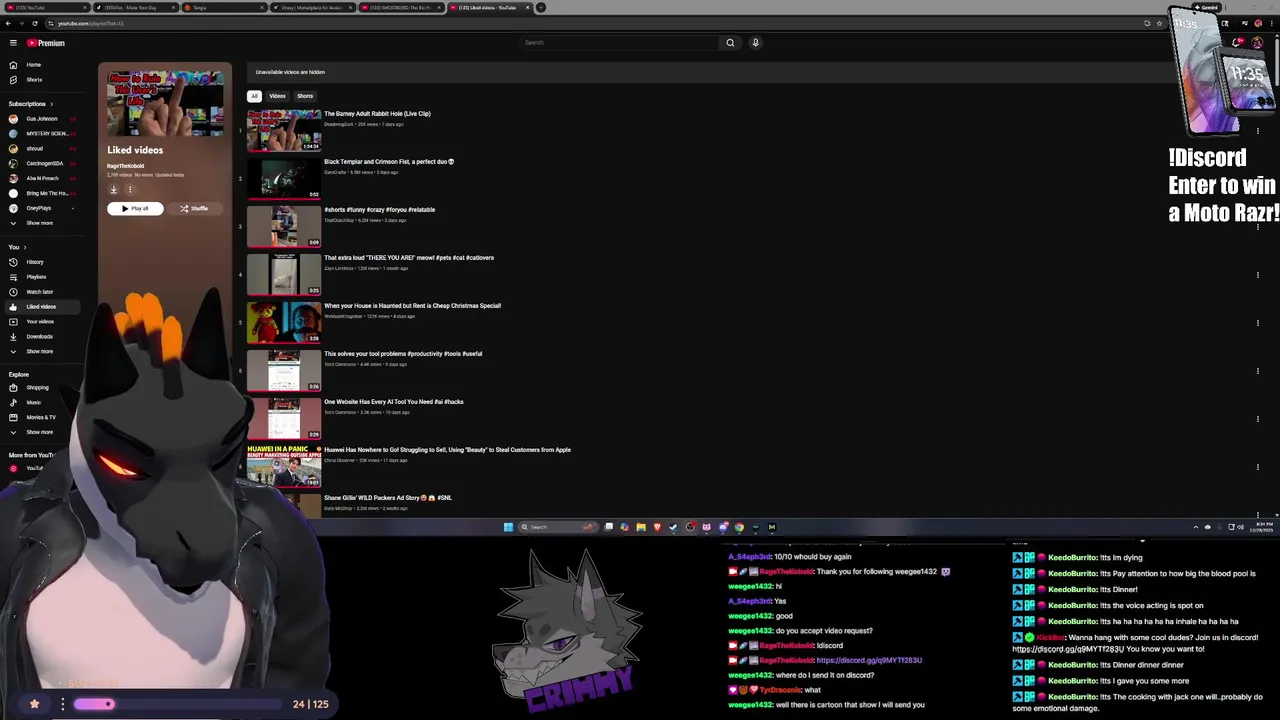Screen dimensions: 1280x720
Task: Open 'Shane Gillis' WILD Packers Ad Story' title
Action: coord(388,498)
